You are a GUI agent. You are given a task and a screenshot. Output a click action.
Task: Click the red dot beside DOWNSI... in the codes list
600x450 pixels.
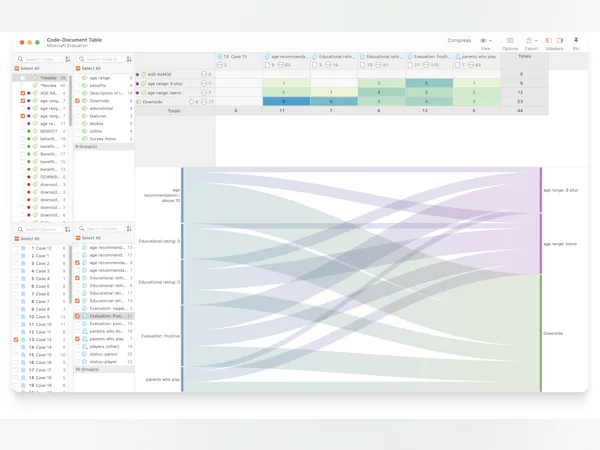point(29,177)
